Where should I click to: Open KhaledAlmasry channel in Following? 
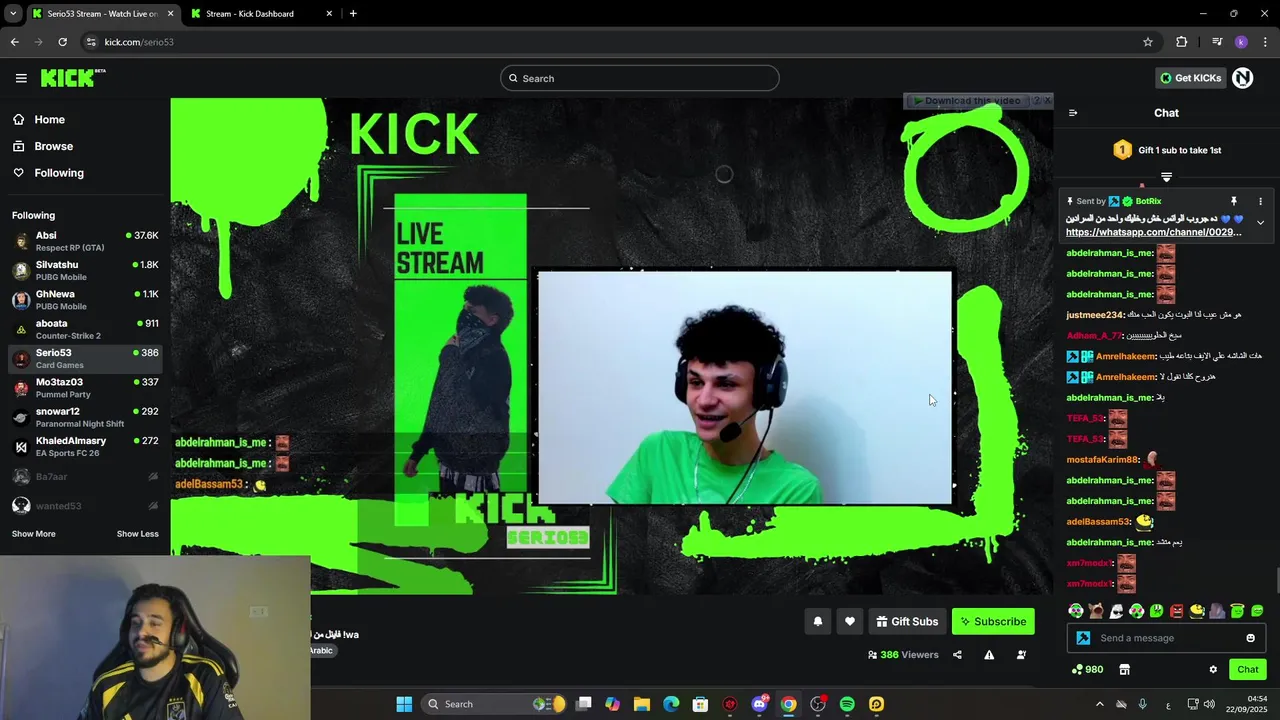pyautogui.click(x=84, y=446)
